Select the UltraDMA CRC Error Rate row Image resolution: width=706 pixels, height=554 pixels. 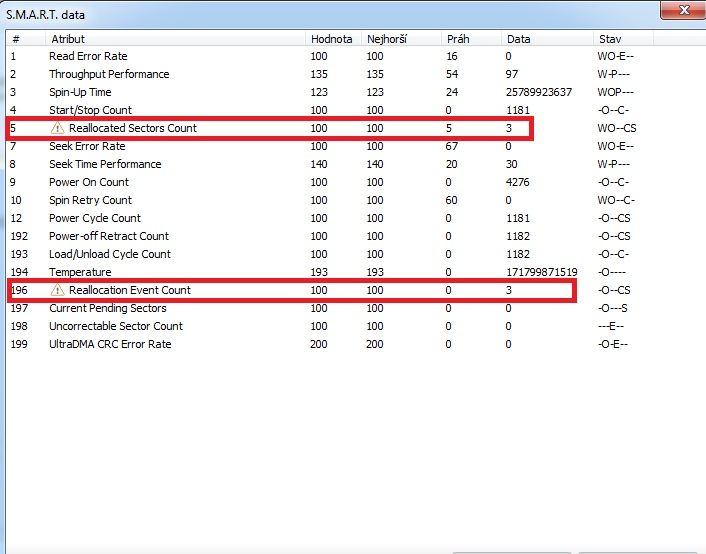(x=110, y=344)
